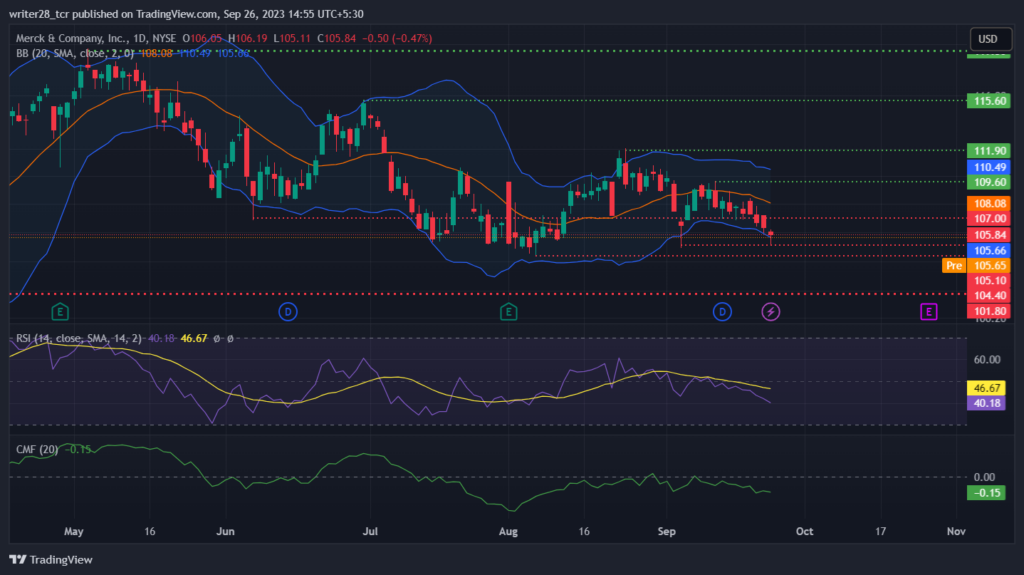Click the 17 date label after Oct
Viewport: 1024px width, 575px height.
[880, 531]
